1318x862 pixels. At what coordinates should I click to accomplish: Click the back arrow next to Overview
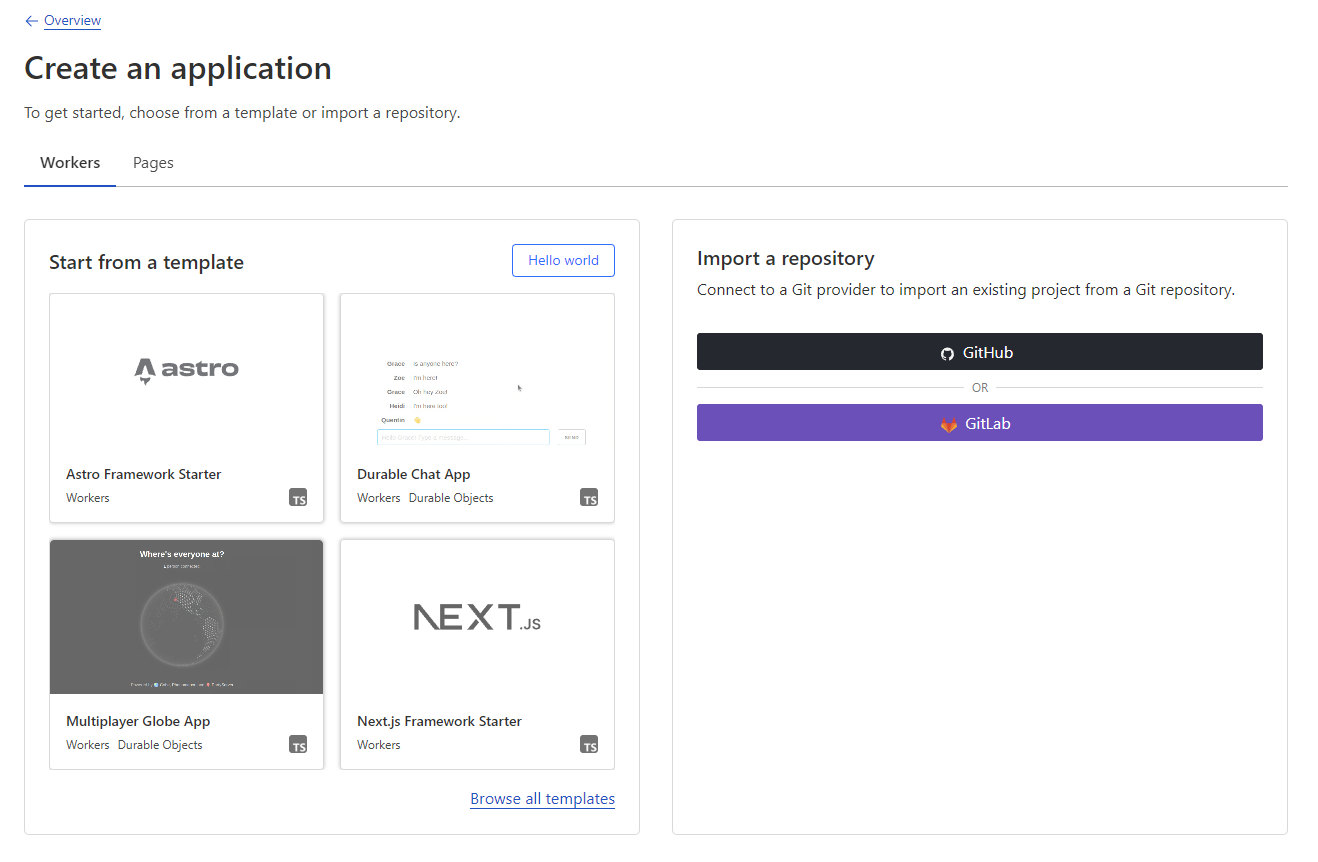click(31, 21)
